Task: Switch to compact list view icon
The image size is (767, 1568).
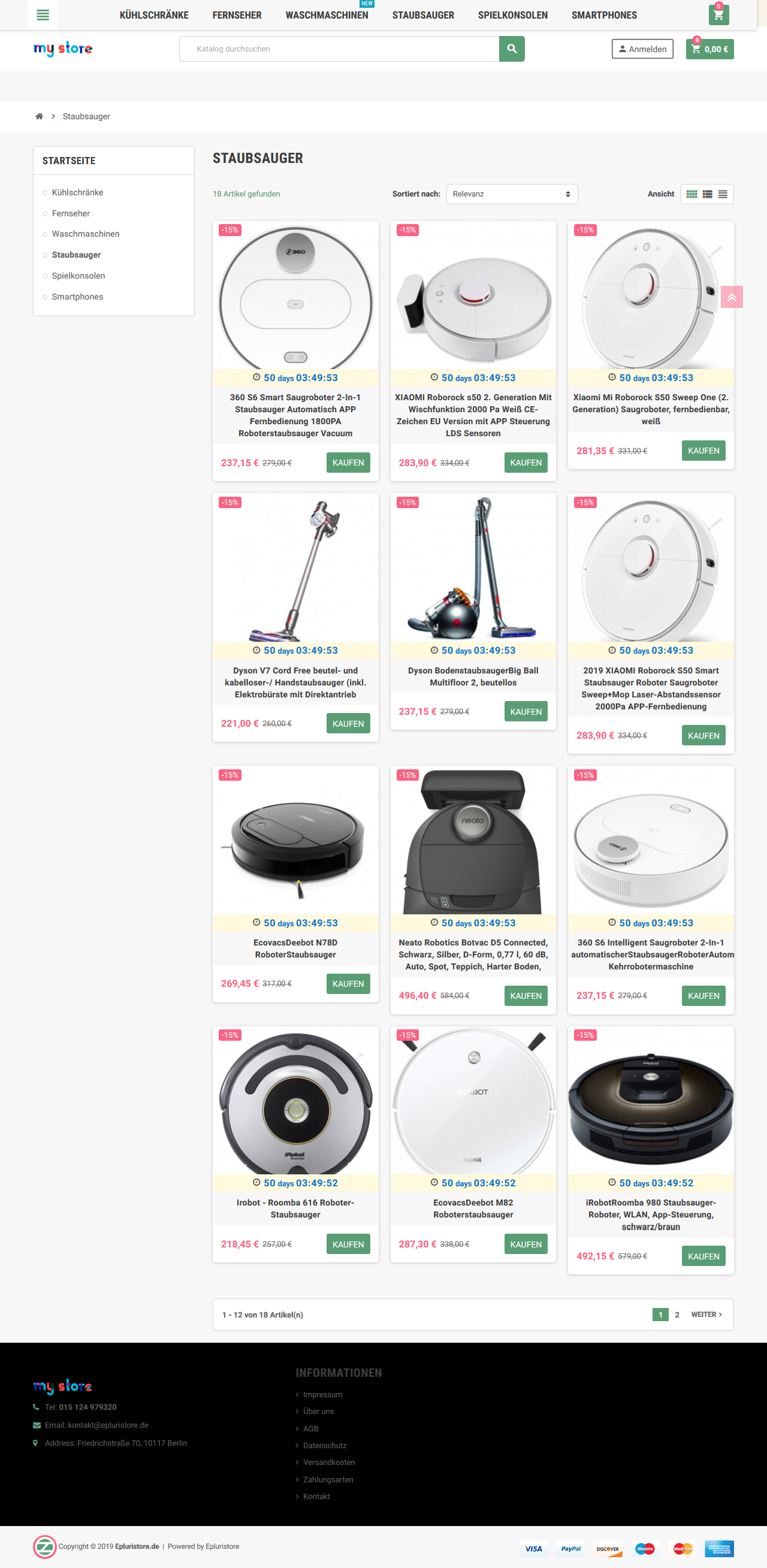Action: (723, 194)
